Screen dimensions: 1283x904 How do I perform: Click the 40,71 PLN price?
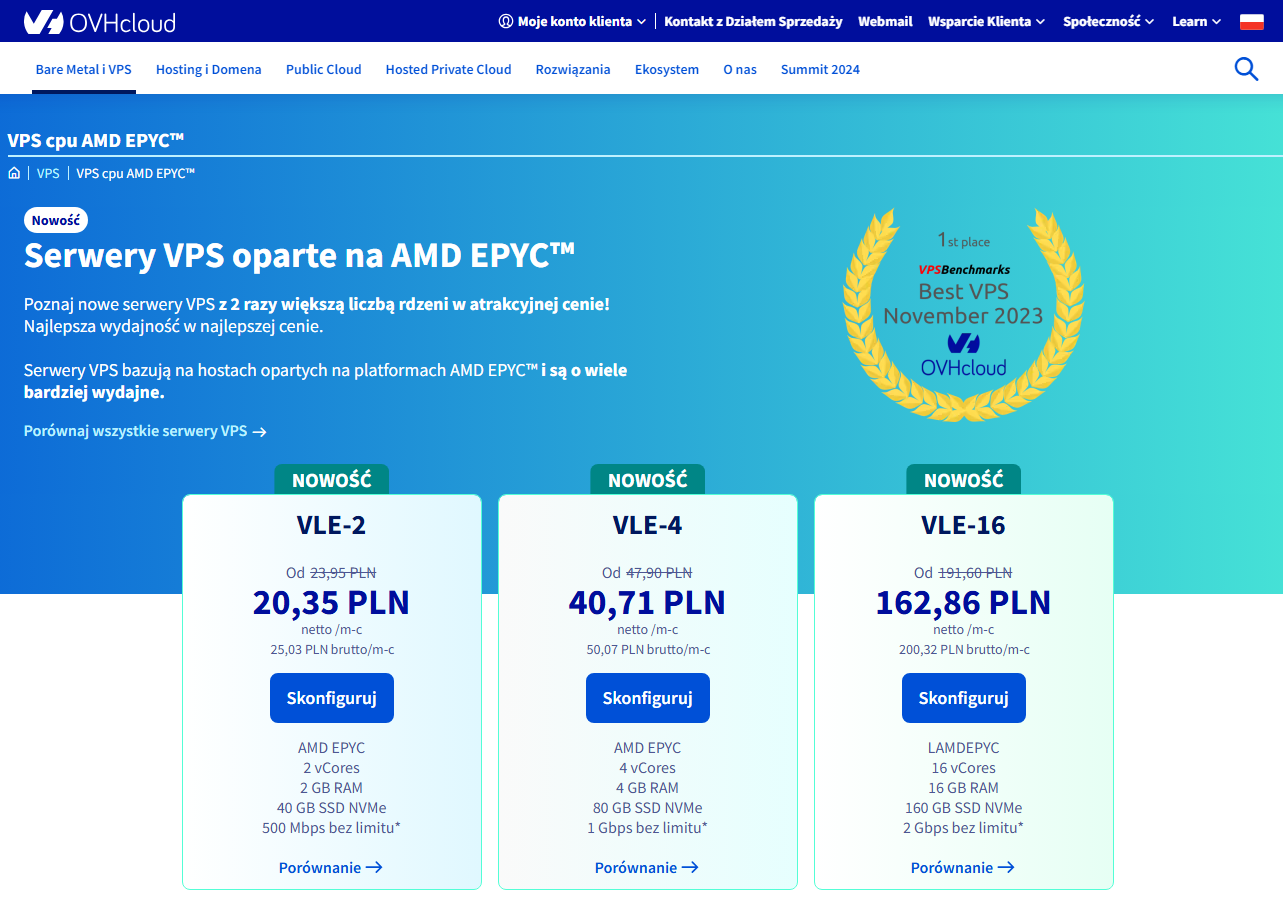(647, 603)
